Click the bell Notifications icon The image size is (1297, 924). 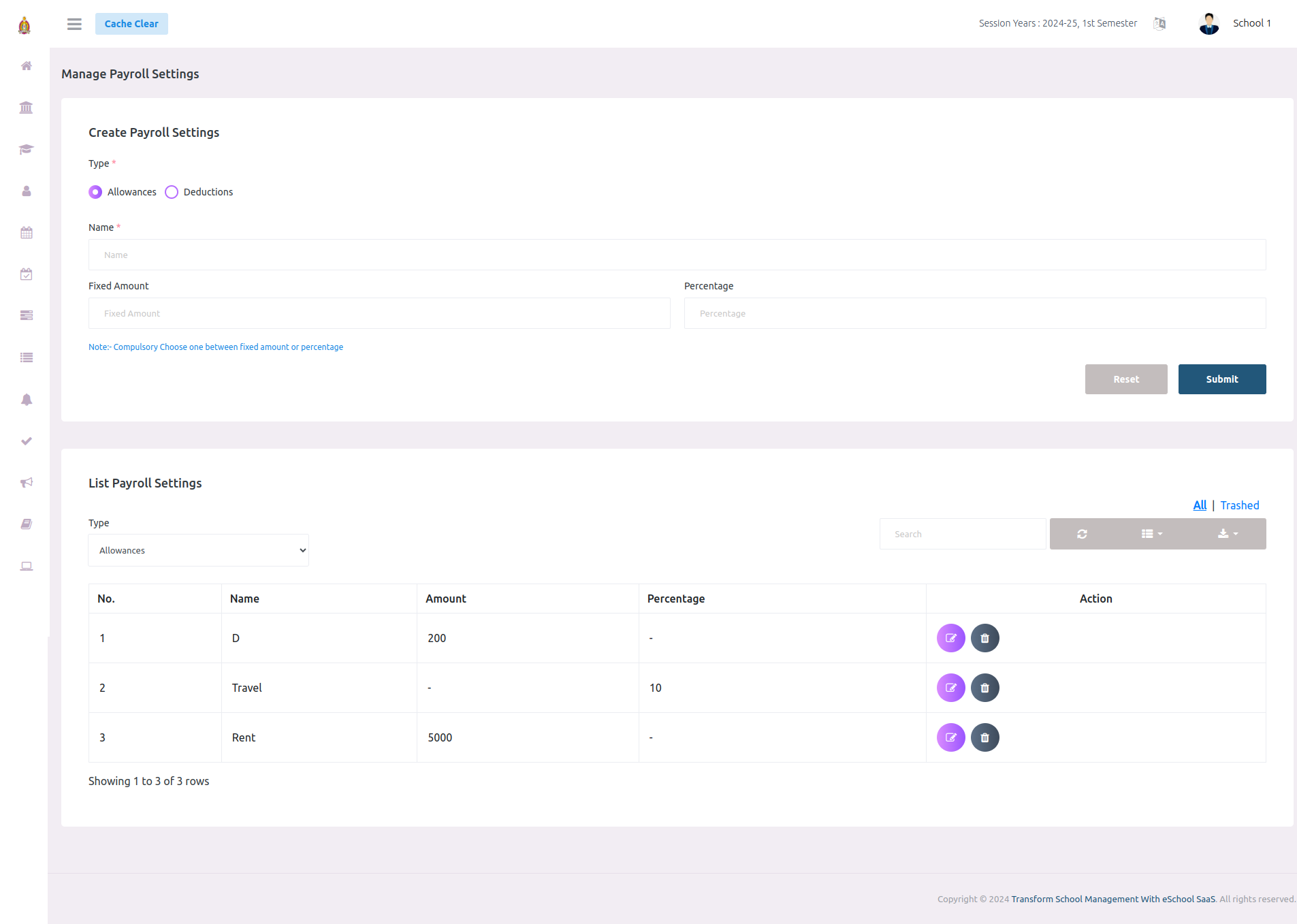pos(26,400)
